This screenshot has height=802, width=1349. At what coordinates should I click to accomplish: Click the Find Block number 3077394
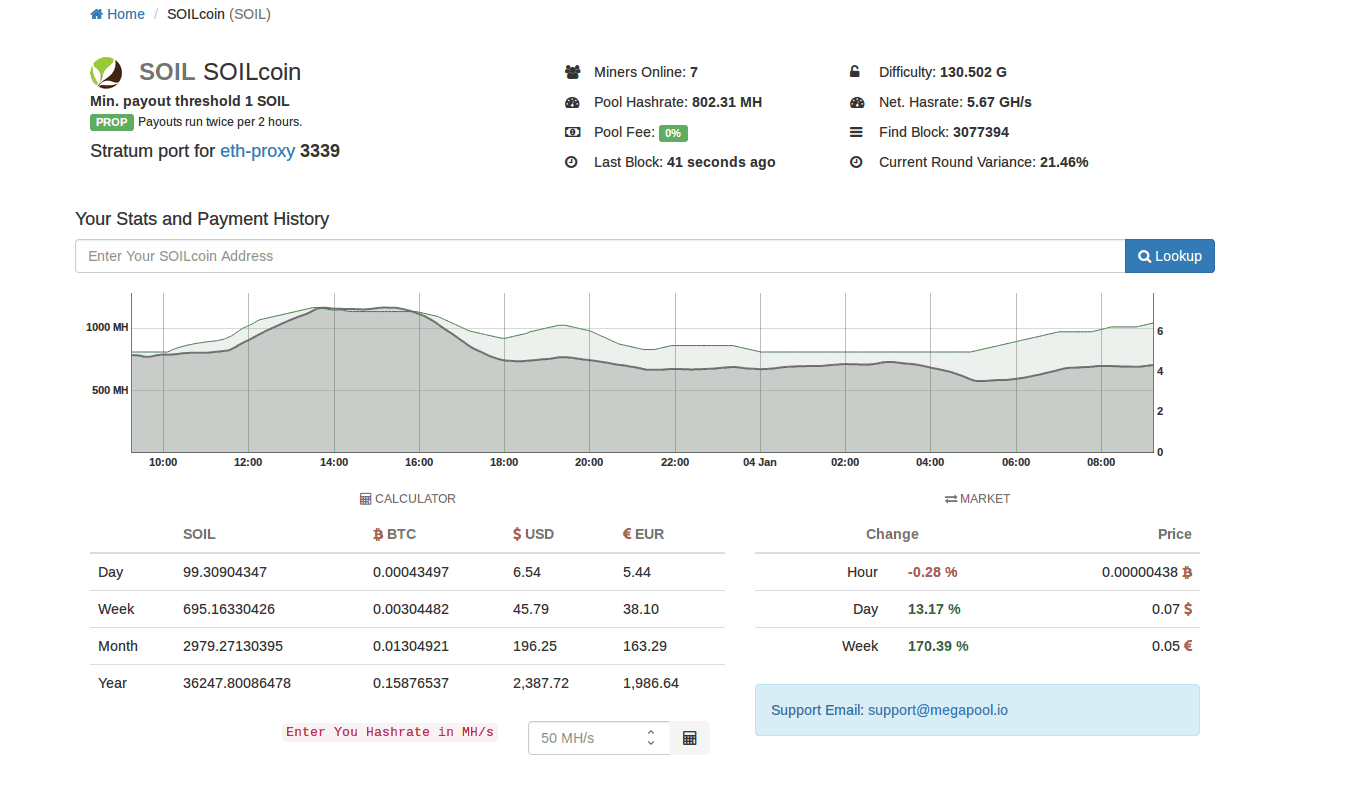[x=981, y=132]
